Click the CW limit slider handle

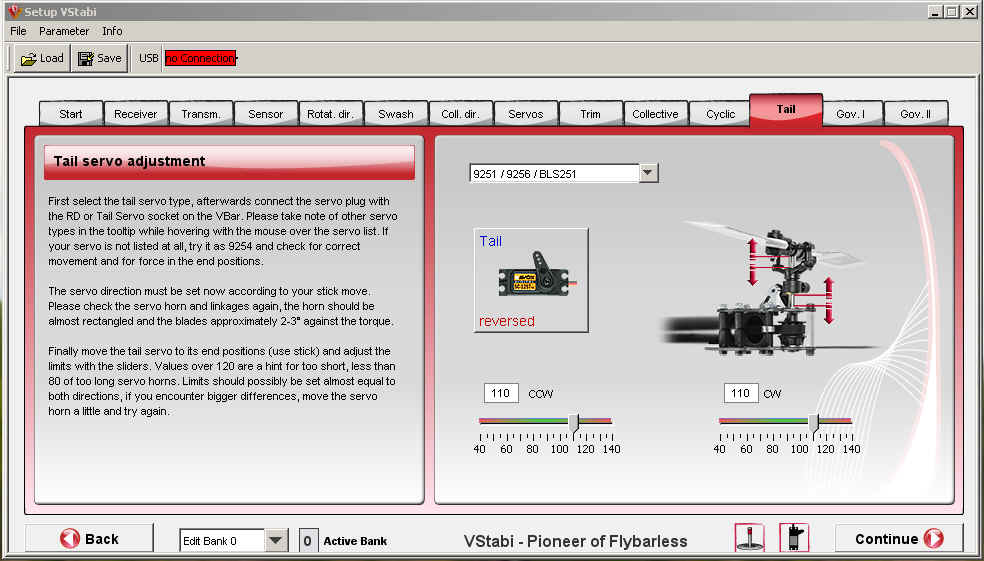click(x=813, y=424)
